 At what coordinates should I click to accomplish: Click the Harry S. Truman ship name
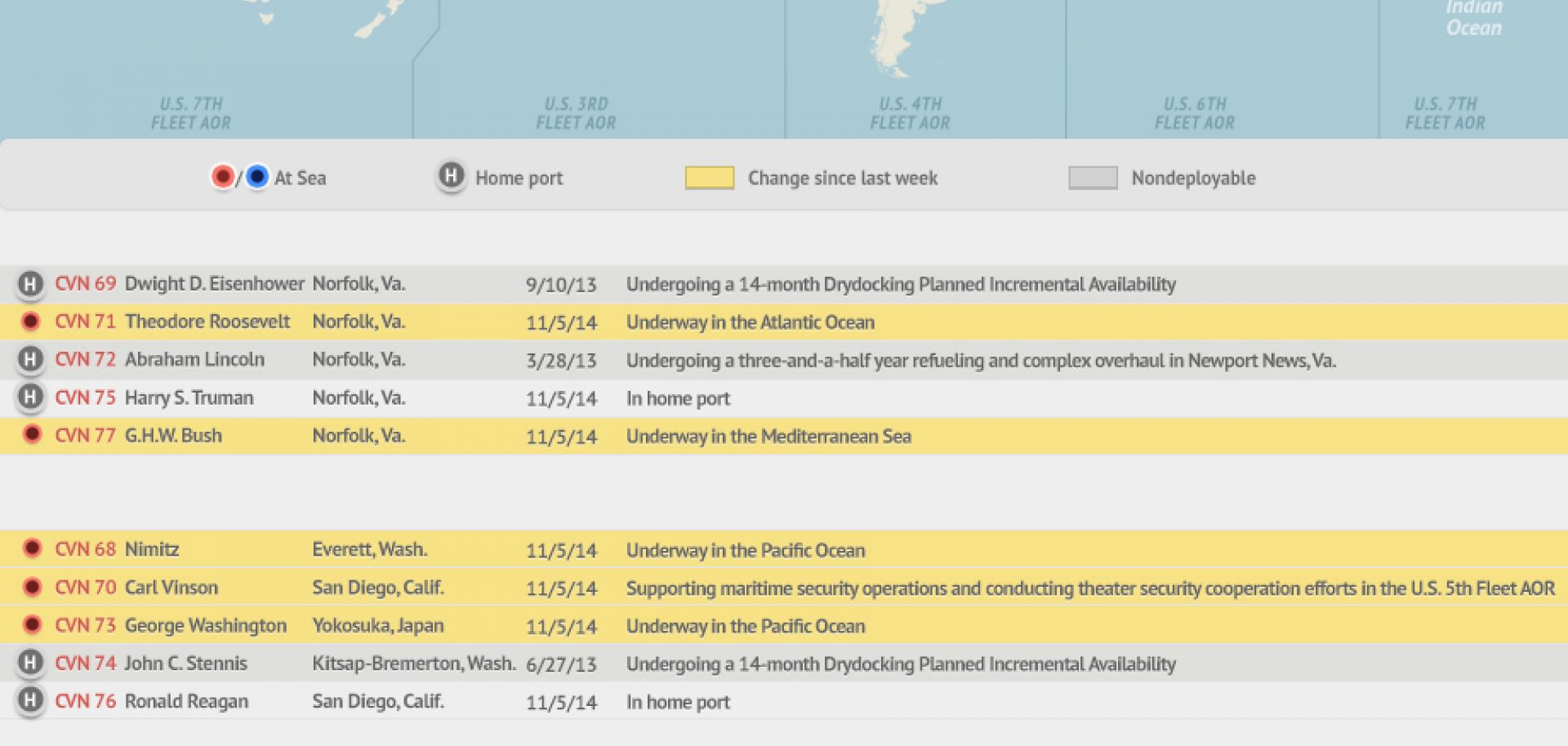[x=189, y=398]
